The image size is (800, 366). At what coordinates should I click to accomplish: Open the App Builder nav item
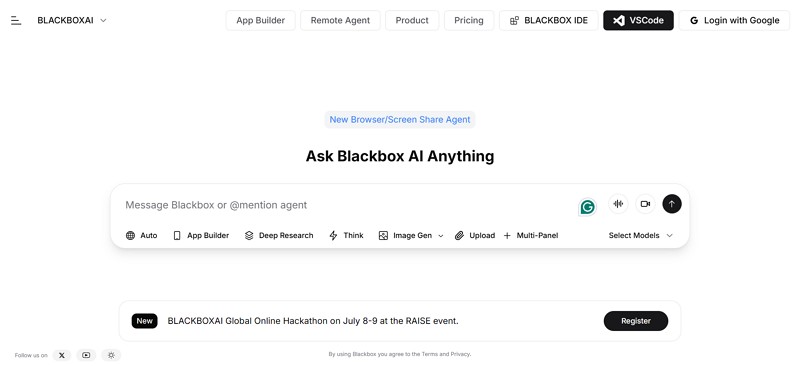coord(260,20)
